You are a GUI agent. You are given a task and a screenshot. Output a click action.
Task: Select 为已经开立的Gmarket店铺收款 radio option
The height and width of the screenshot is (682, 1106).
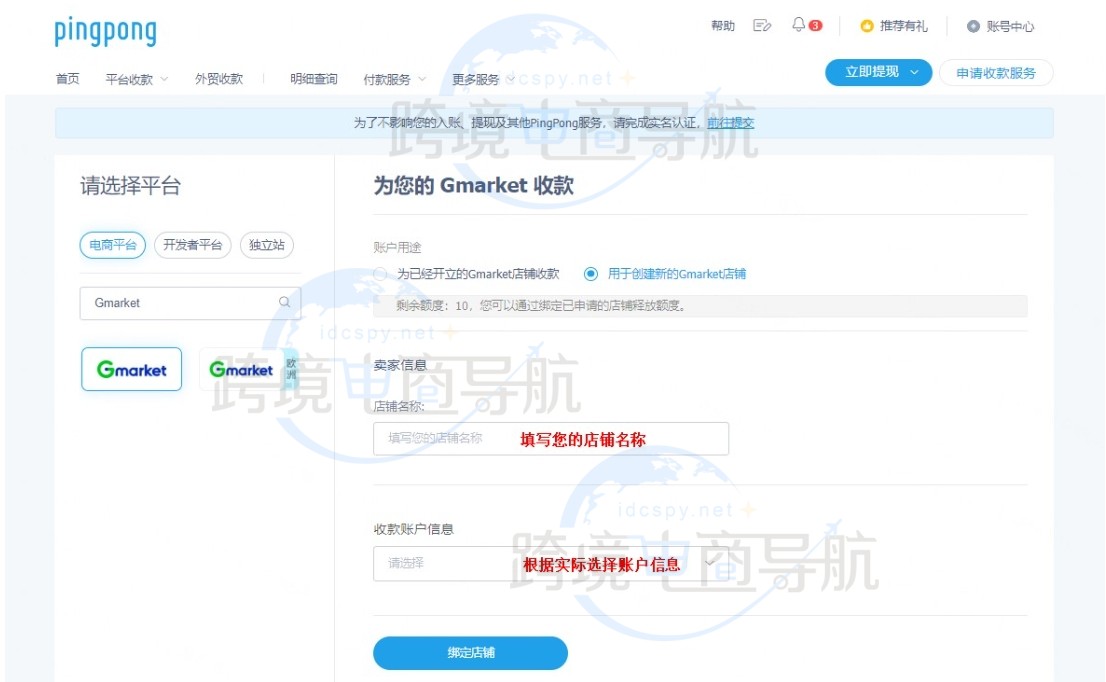383,274
